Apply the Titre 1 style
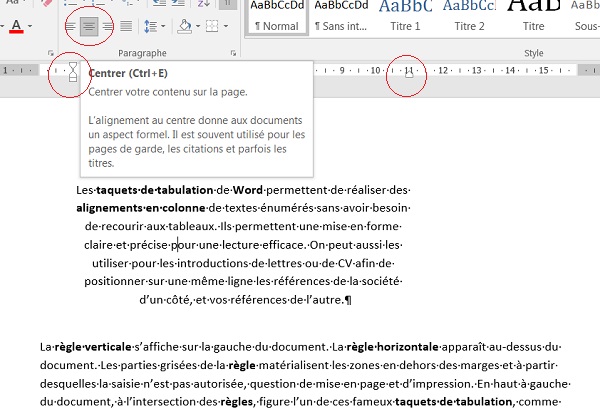 pos(405,17)
